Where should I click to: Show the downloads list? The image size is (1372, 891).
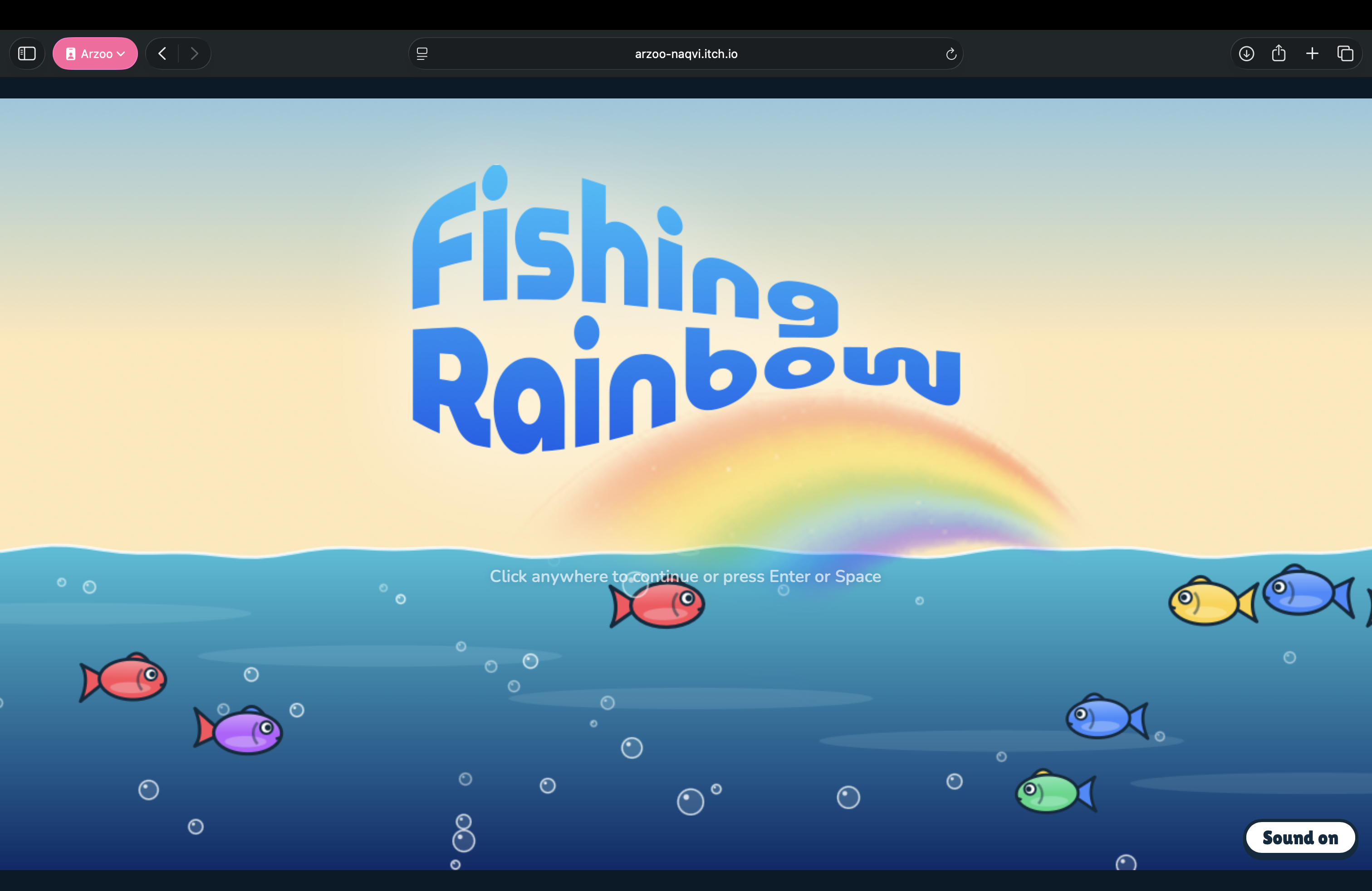tap(1246, 54)
